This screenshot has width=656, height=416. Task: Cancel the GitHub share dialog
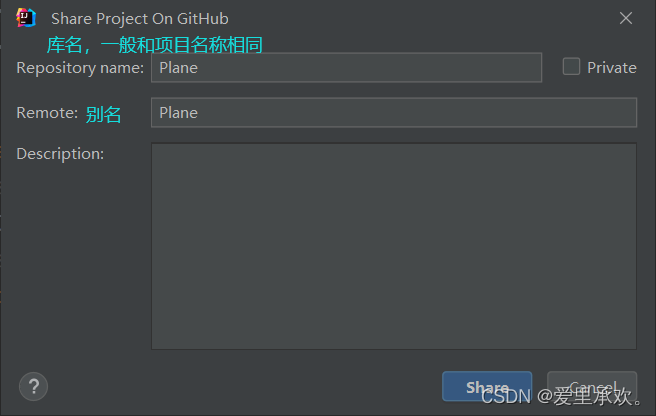tap(592, 386)
